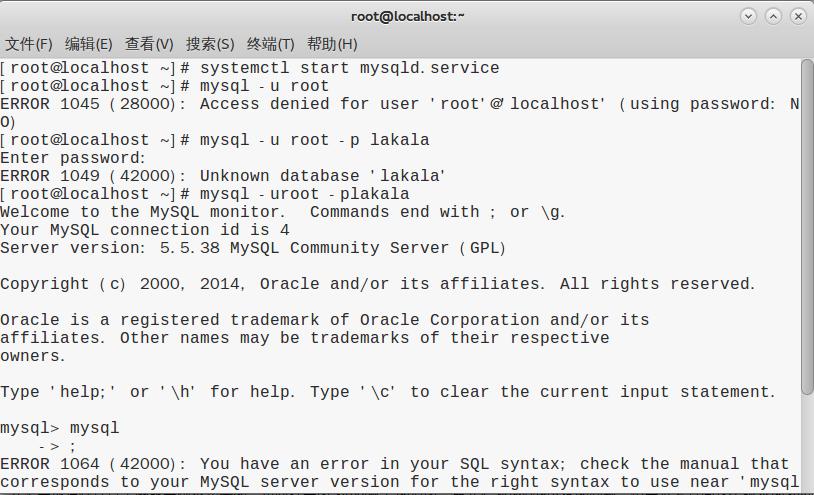
Task: Click the terminal vertical scrollbar thumb
Action: (808, 230)
